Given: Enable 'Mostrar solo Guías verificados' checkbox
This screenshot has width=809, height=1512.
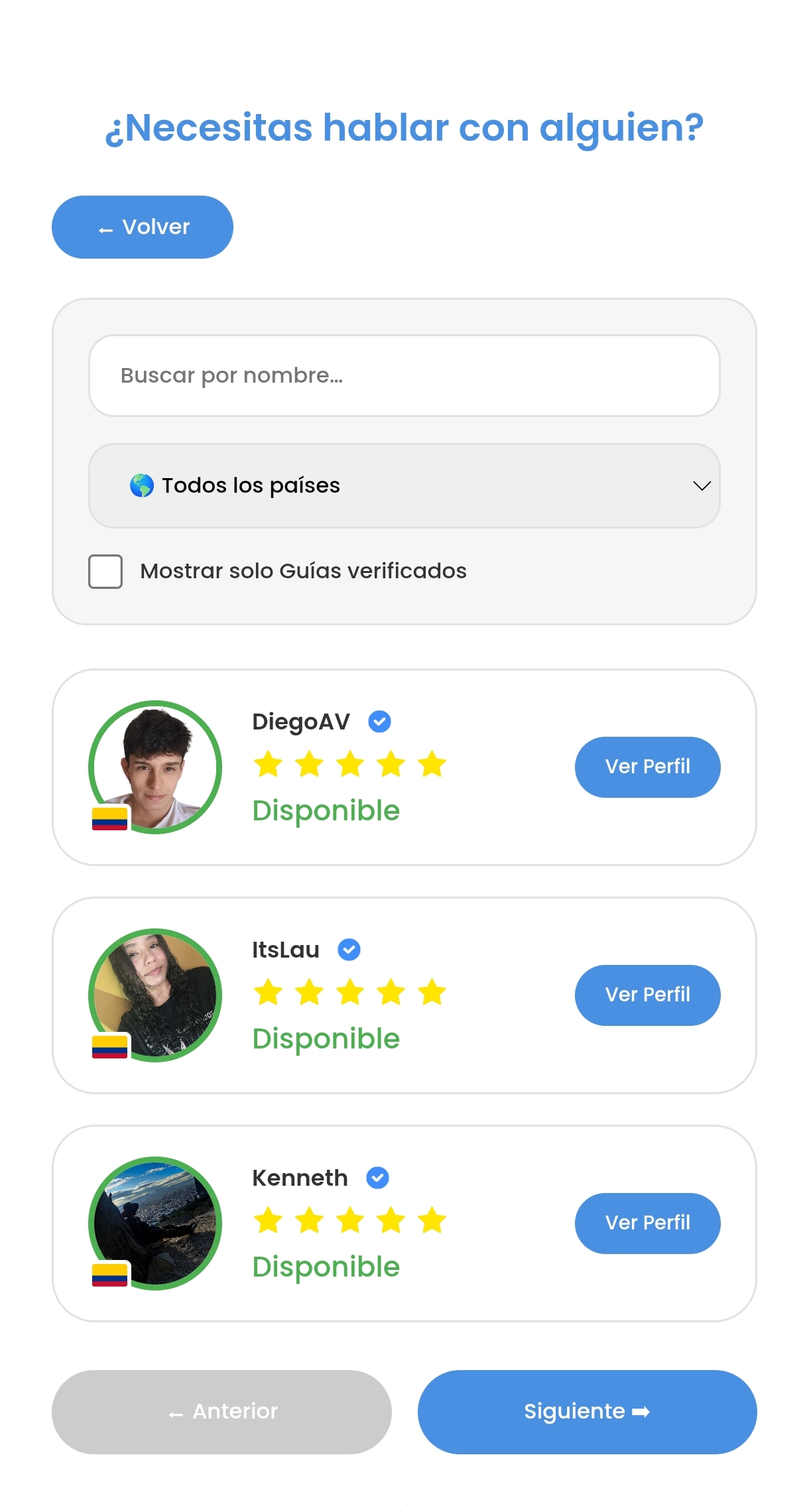Looking at the screenshot, I should pyautogui.click(x=105, y=572).
